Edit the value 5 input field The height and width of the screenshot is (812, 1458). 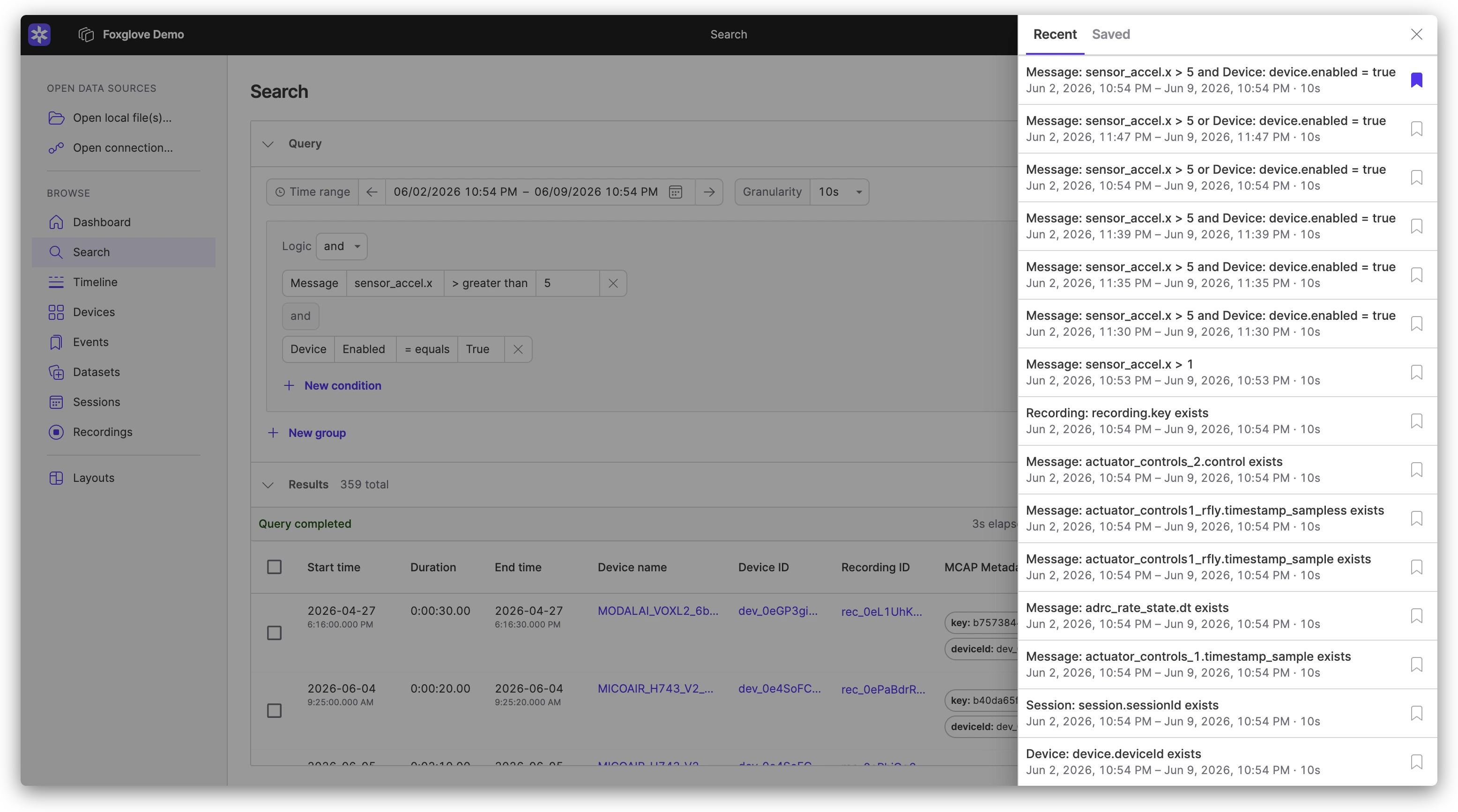click(x=567, y=283)
